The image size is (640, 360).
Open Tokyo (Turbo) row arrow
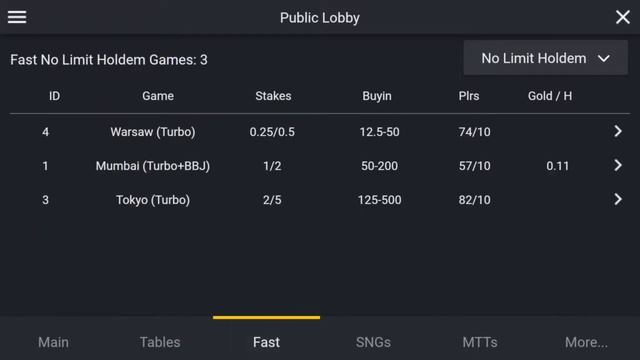coord(618,199)
